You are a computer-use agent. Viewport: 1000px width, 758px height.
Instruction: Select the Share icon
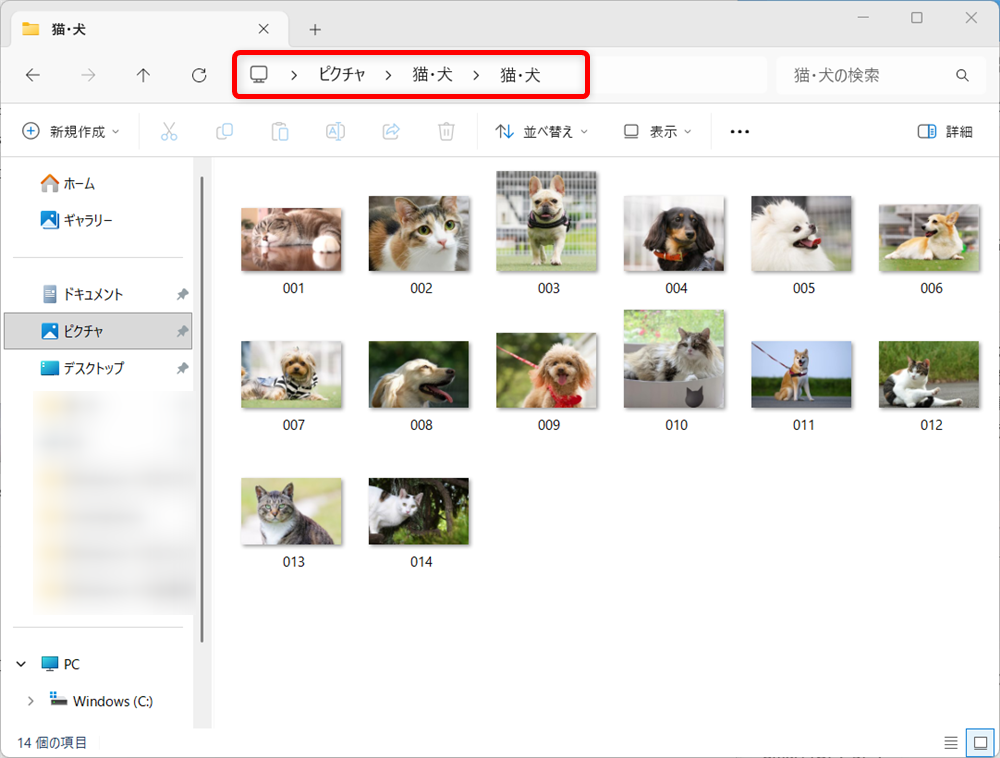[390, 131]
